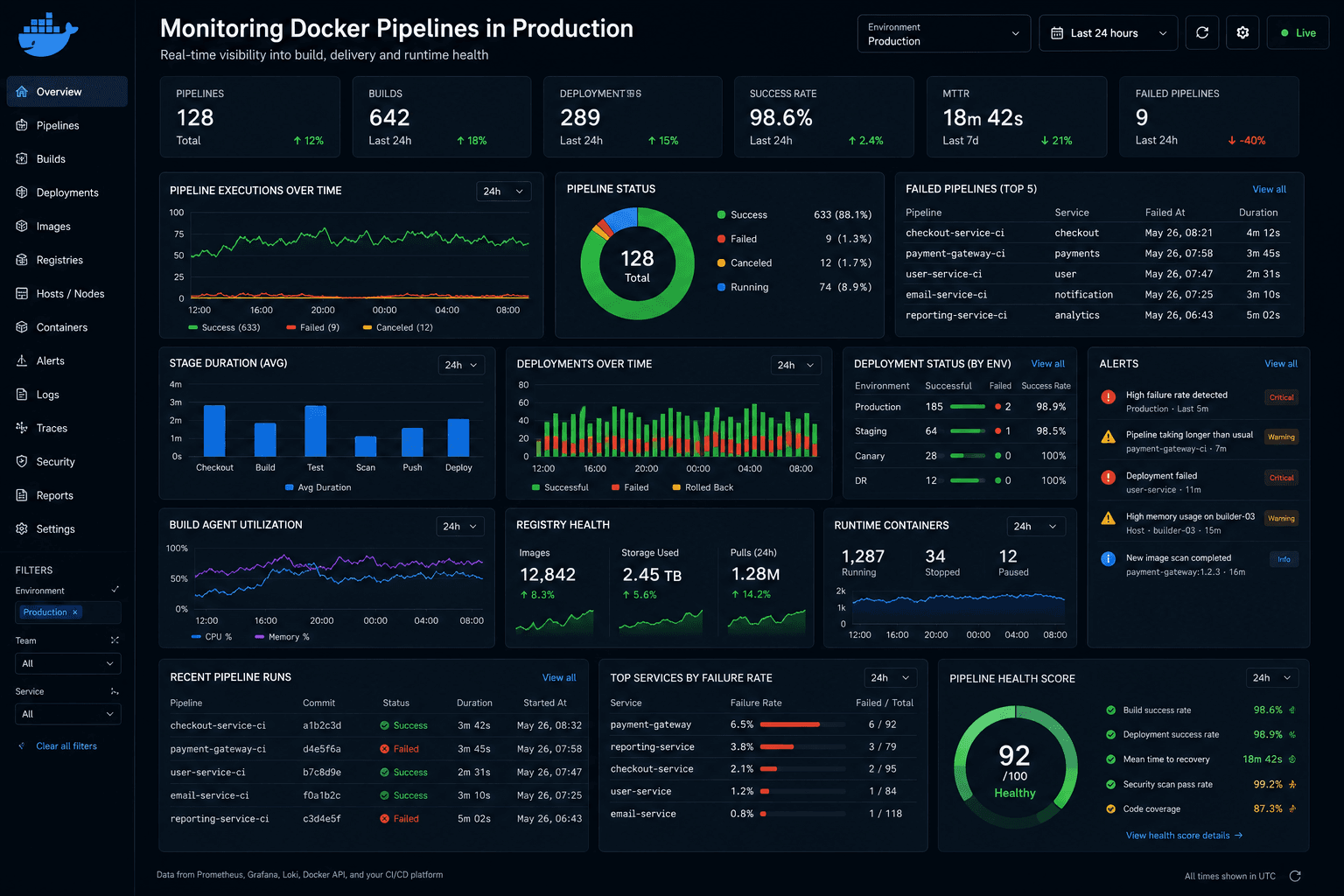Click the Builds sidebar icon
The image size is (1344, 896).
pyautogui.click(x=22, y=158)
